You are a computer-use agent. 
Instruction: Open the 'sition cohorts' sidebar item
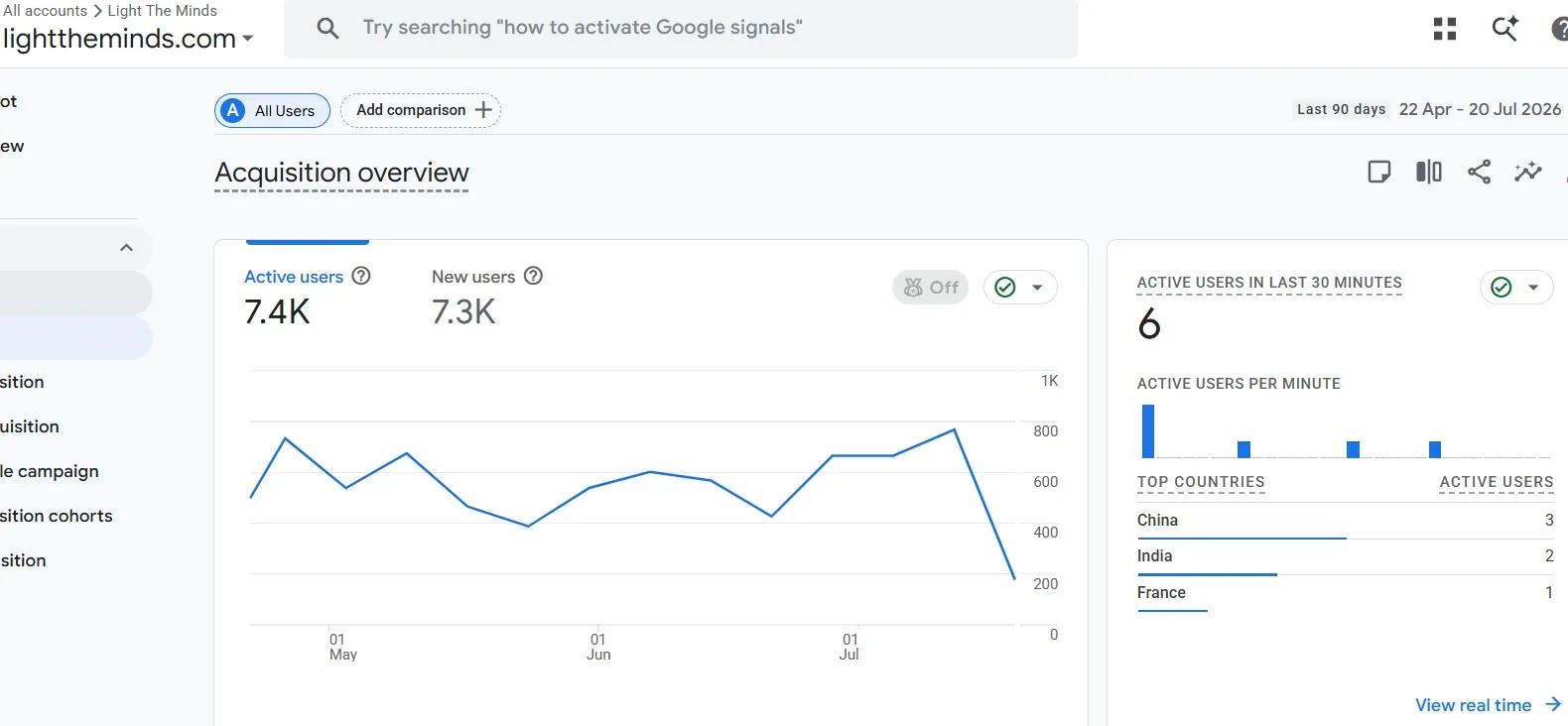[x=57, y=516]
